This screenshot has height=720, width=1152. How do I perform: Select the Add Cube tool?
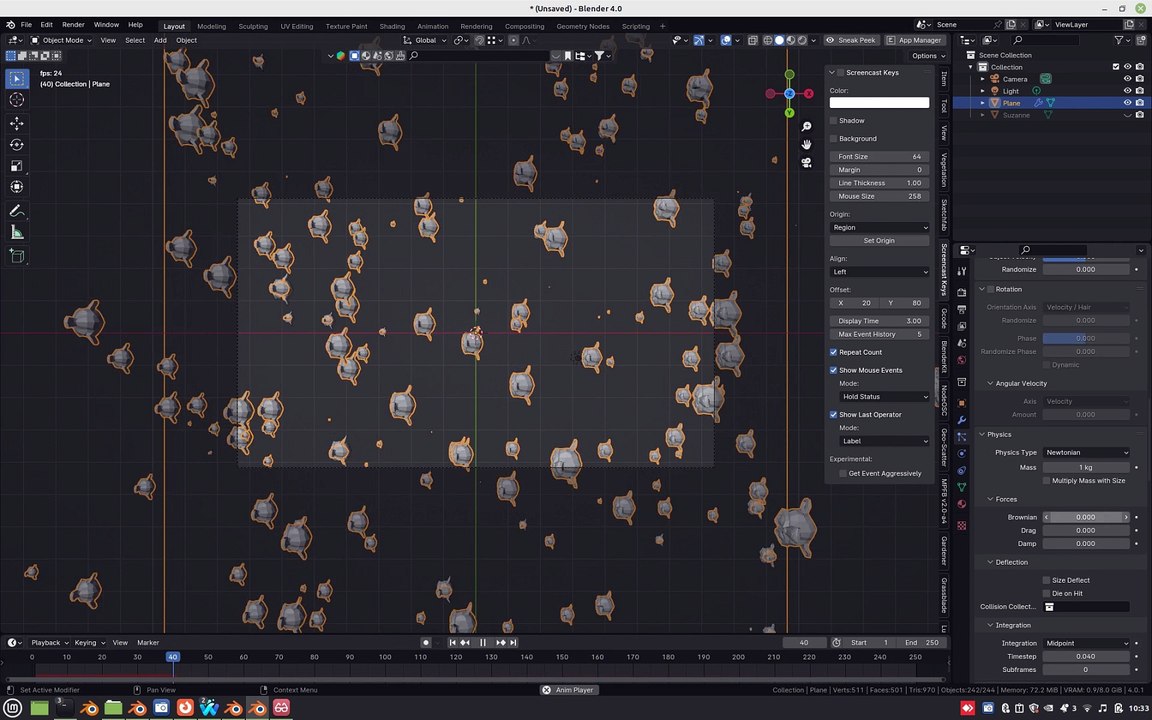[x=17, y=256]
